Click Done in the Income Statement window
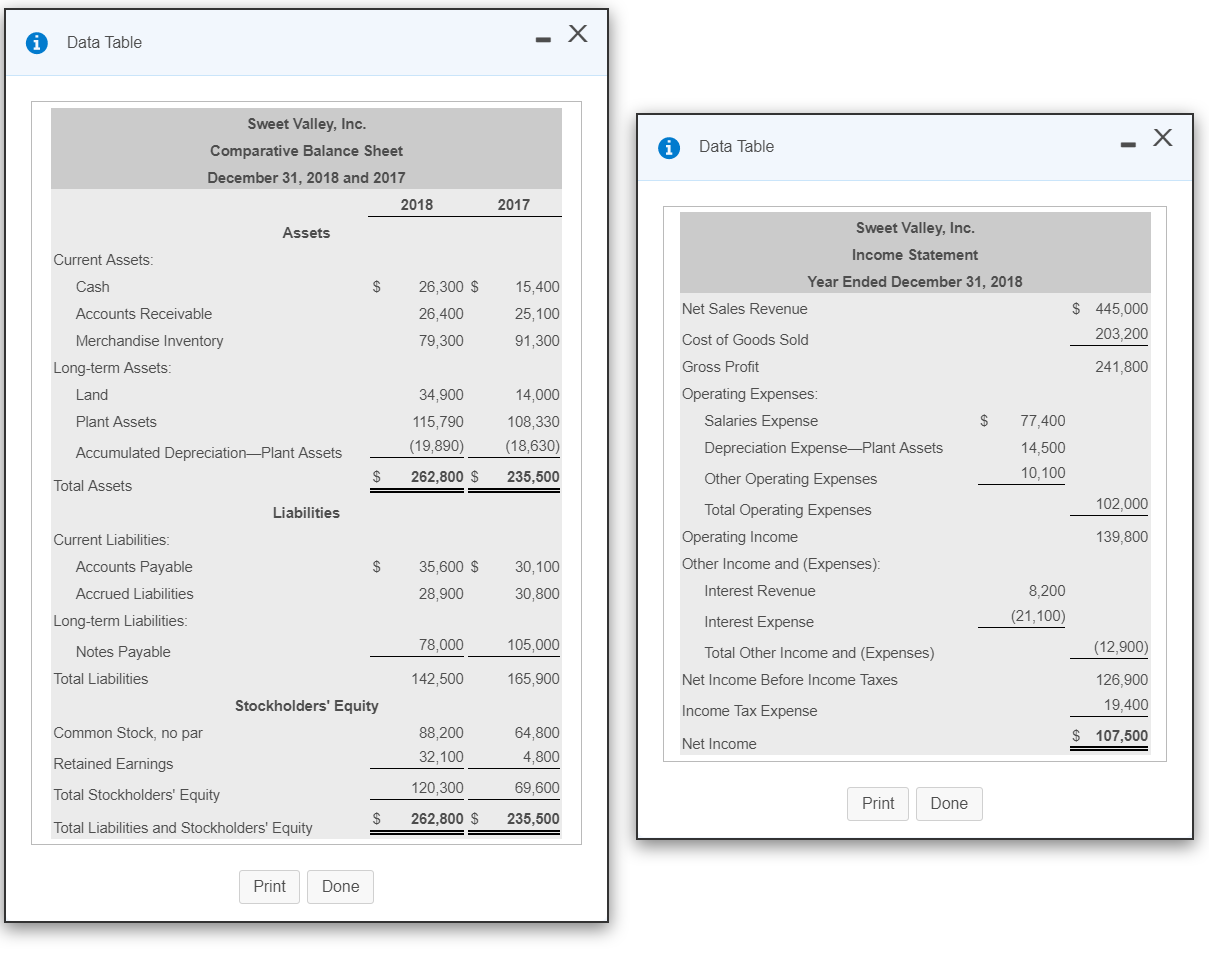Screen dimensions: 1209x955 (x=949, y=803)
